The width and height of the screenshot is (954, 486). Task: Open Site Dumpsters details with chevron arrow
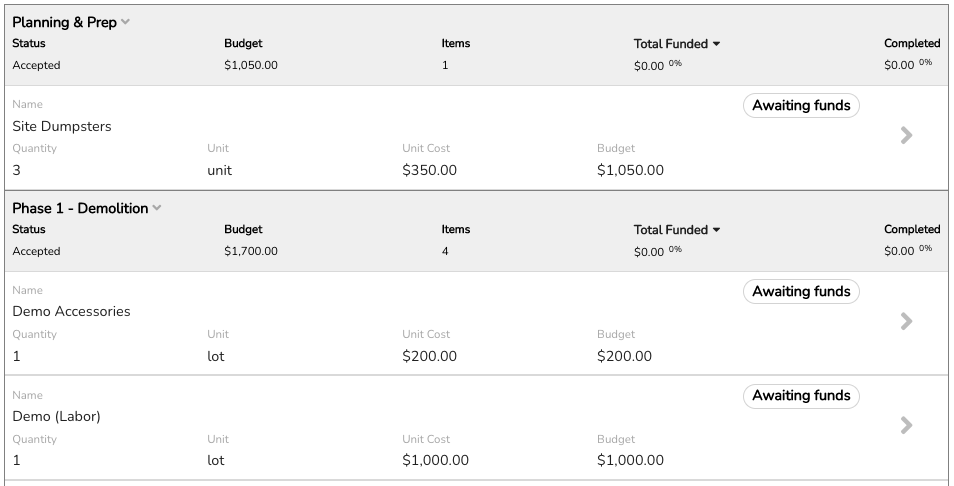click(907, 135)
